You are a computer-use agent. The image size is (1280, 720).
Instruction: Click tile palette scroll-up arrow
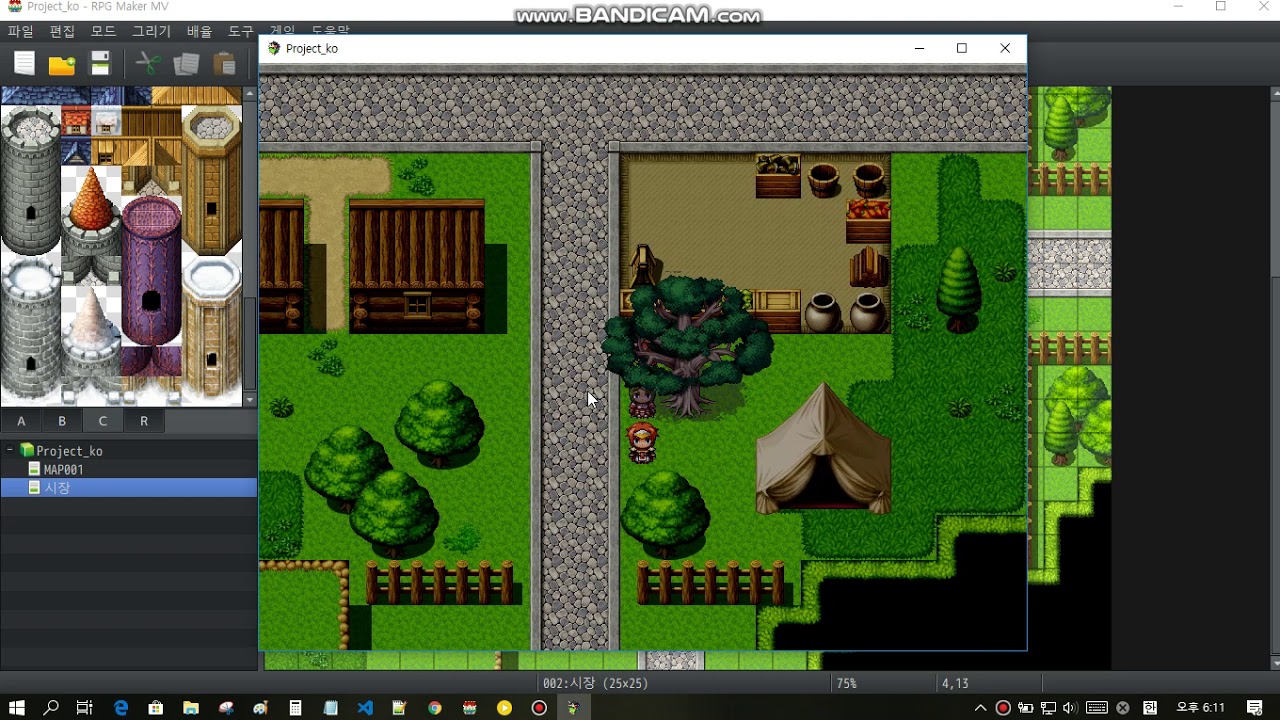(x=249, y=93)
